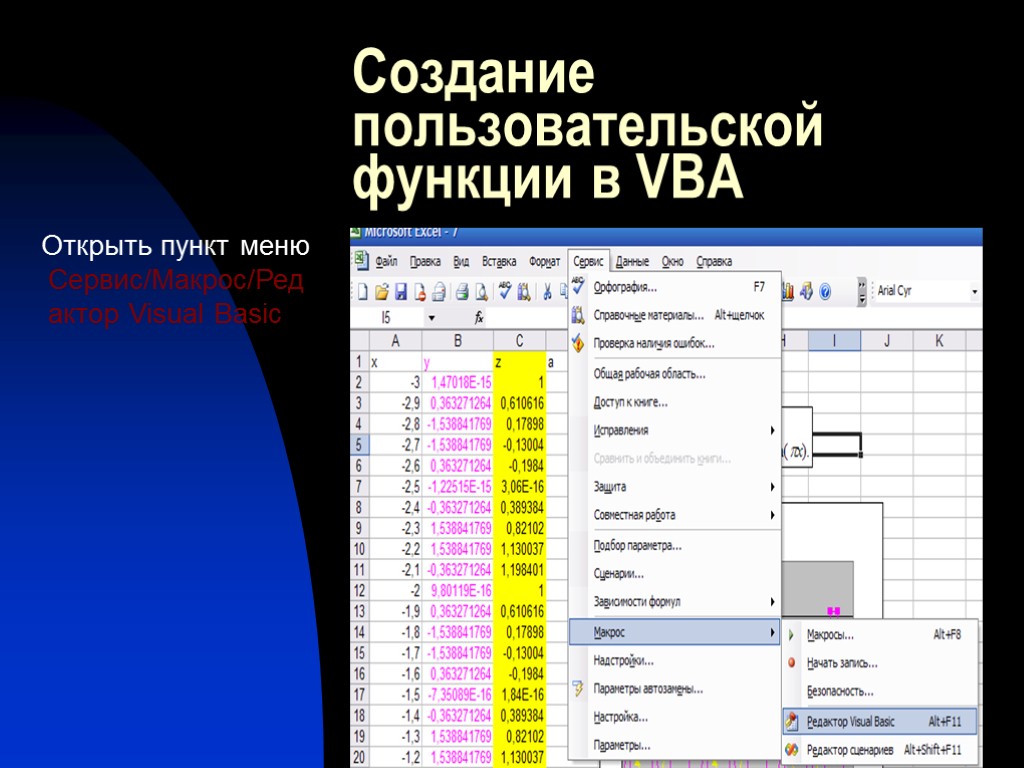Click the blue Help question mark icon
Screen dimensions: 1024x768
pyautogui.click(x=825, y=291)
